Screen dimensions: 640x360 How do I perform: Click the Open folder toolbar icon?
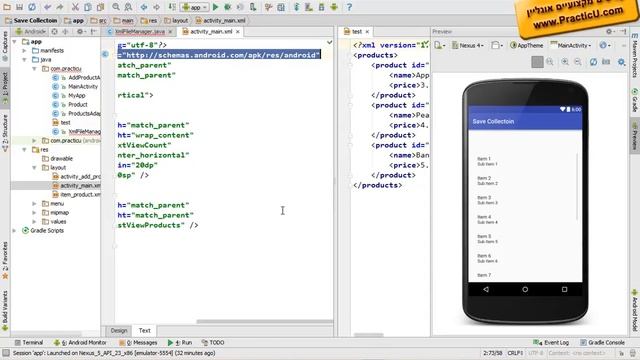click(x=7, y=7)
